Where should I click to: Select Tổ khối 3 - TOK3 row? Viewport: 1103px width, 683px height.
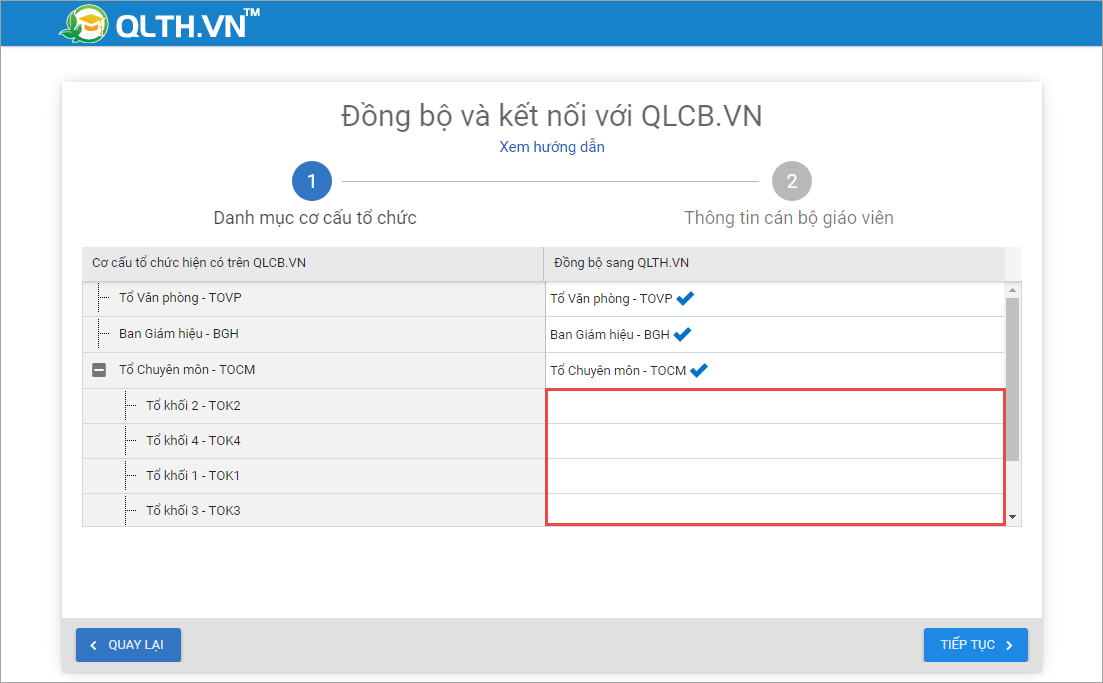pos(314,511)
